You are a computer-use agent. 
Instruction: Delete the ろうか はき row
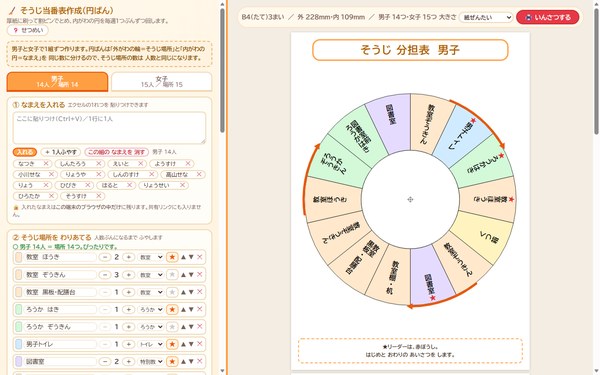(x=199, y=309)
